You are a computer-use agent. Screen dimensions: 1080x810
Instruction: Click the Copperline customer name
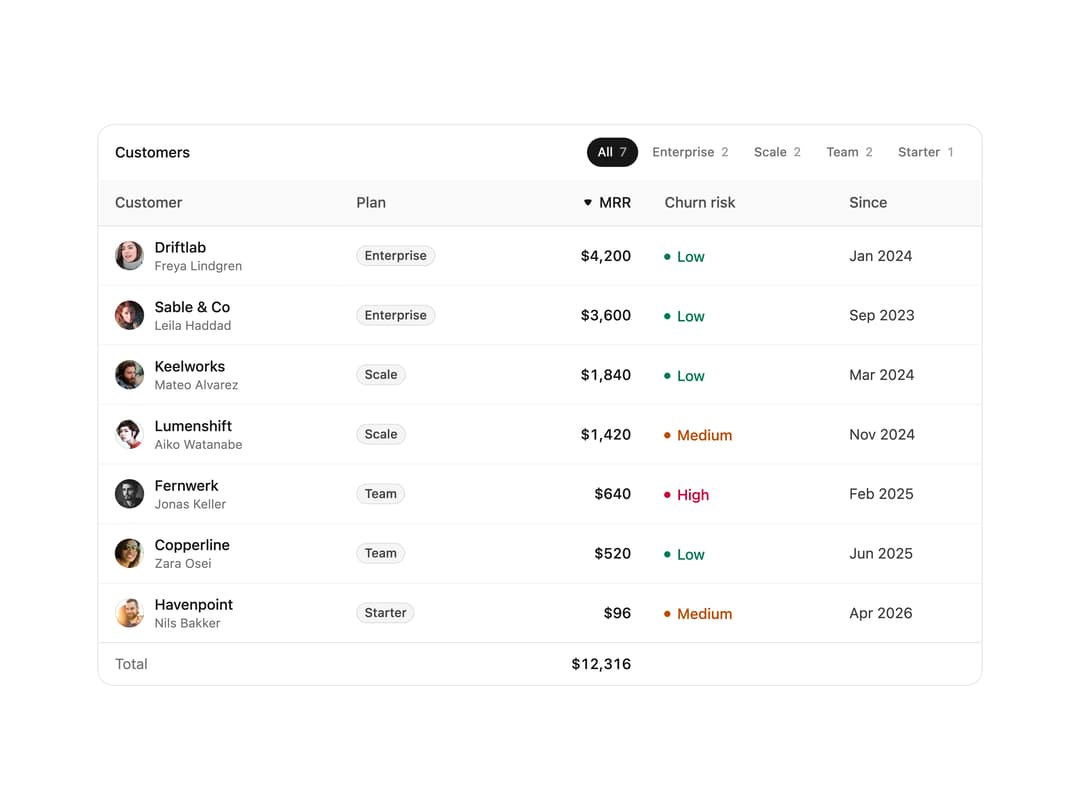[x=192, y=545]
